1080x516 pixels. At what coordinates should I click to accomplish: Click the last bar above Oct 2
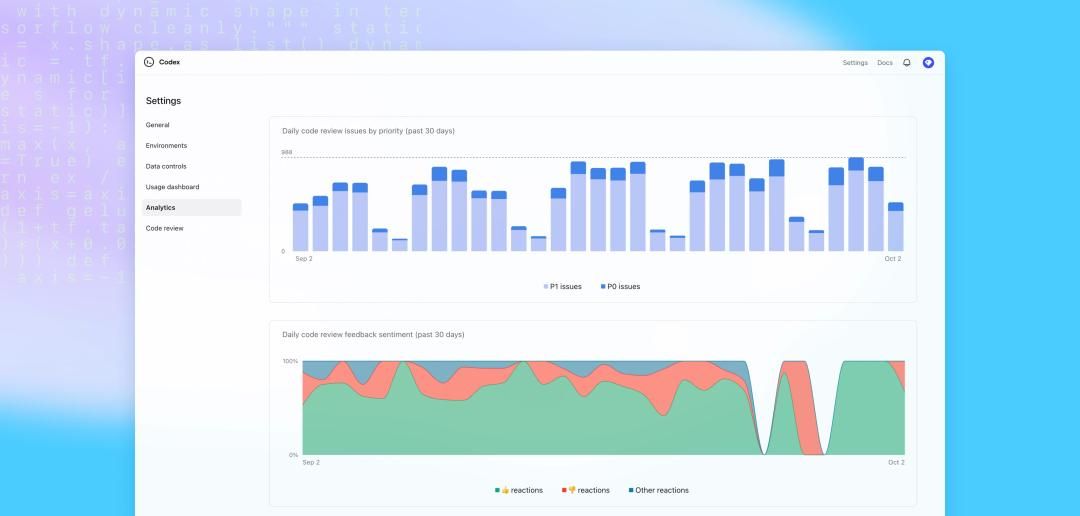[x=895, y=227]
